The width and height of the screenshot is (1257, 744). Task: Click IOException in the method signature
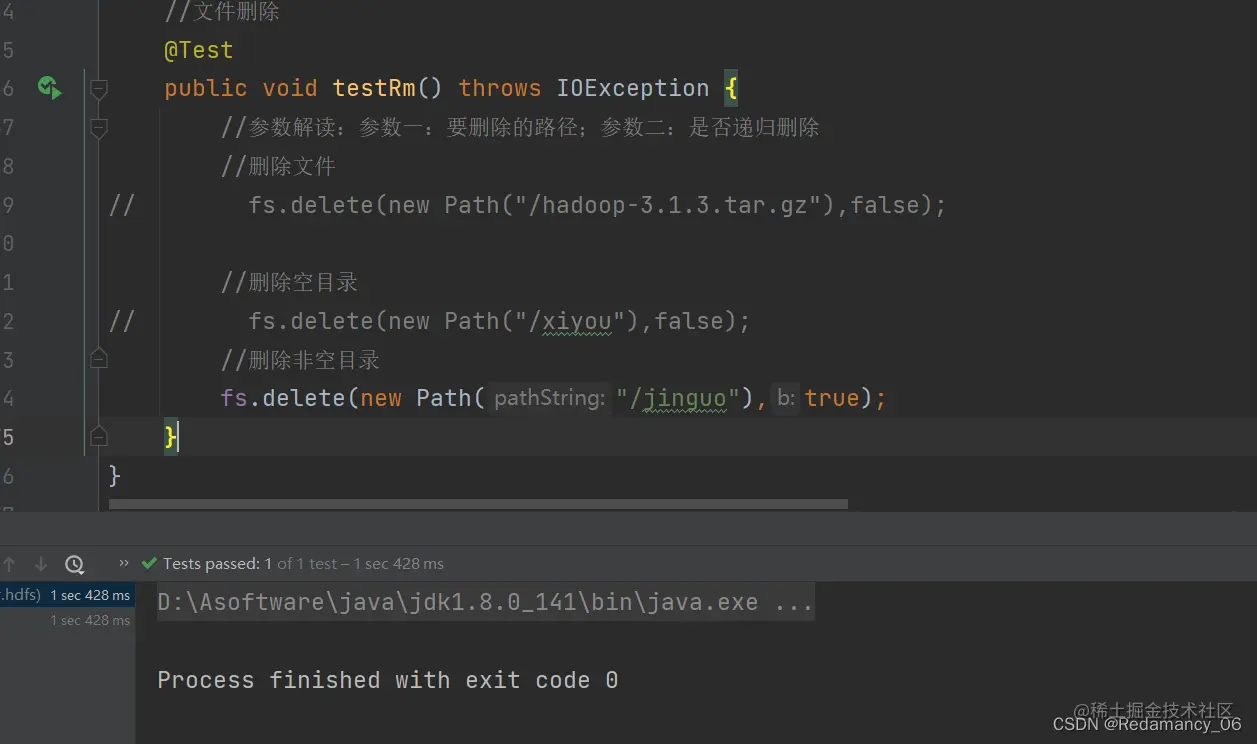click(x=633, y=88)
